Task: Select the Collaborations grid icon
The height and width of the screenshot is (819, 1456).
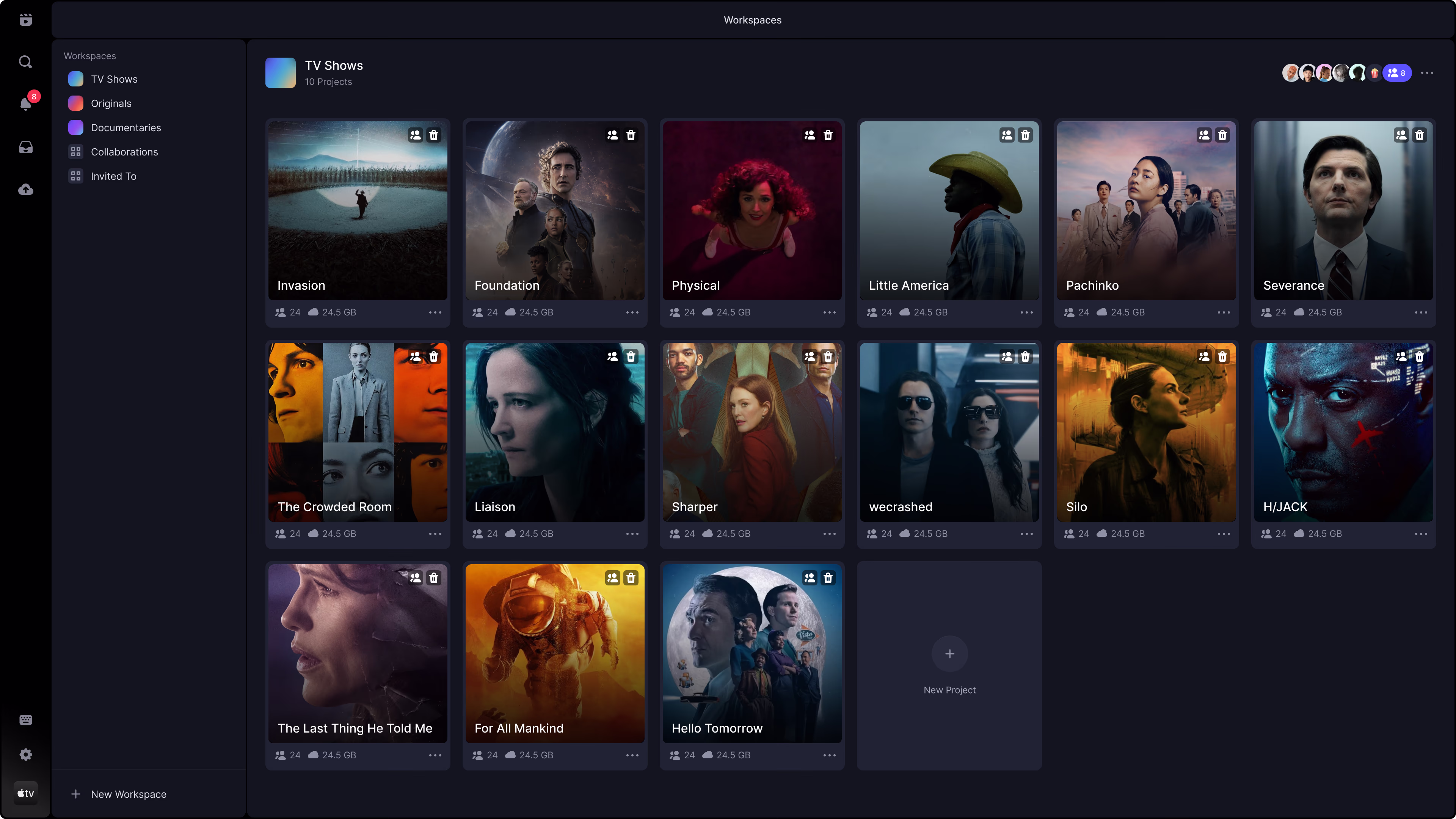Action: pos(76,152)
